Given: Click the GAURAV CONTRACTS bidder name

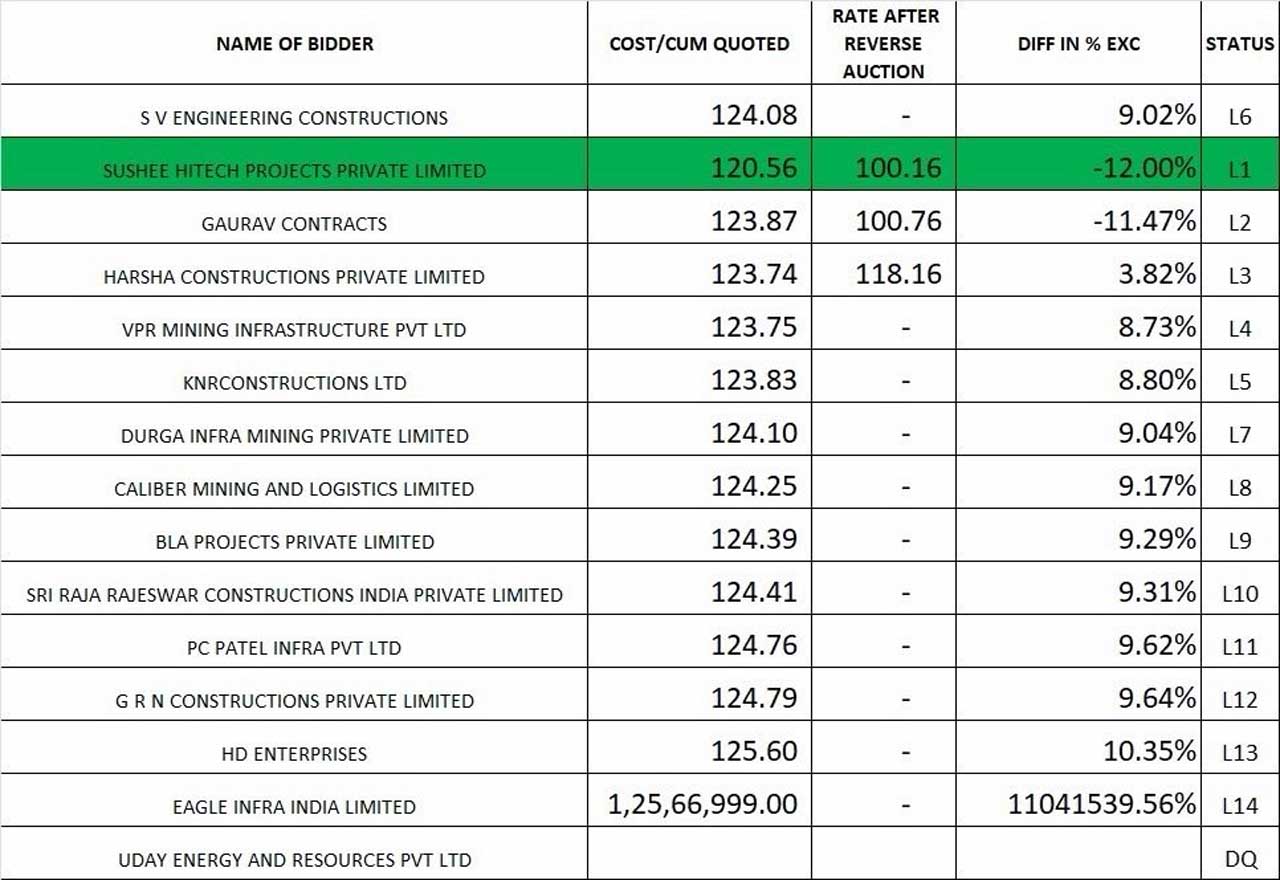Looking at the screenshot, I should pos(294,224).
